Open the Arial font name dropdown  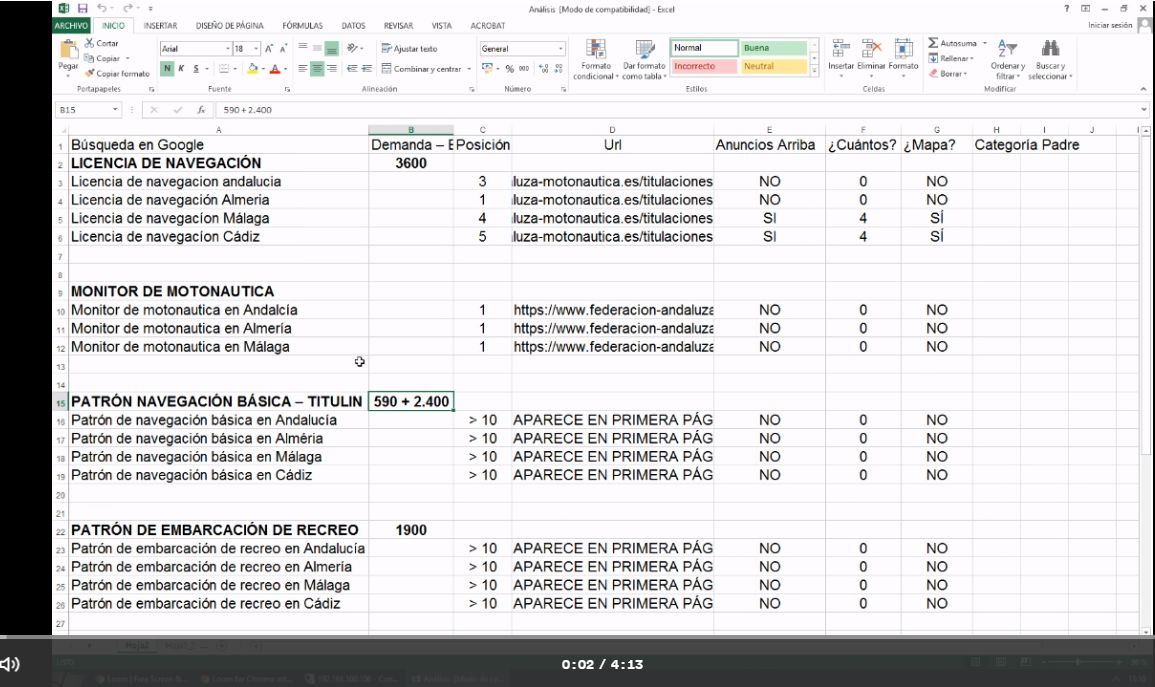(227, 48)
